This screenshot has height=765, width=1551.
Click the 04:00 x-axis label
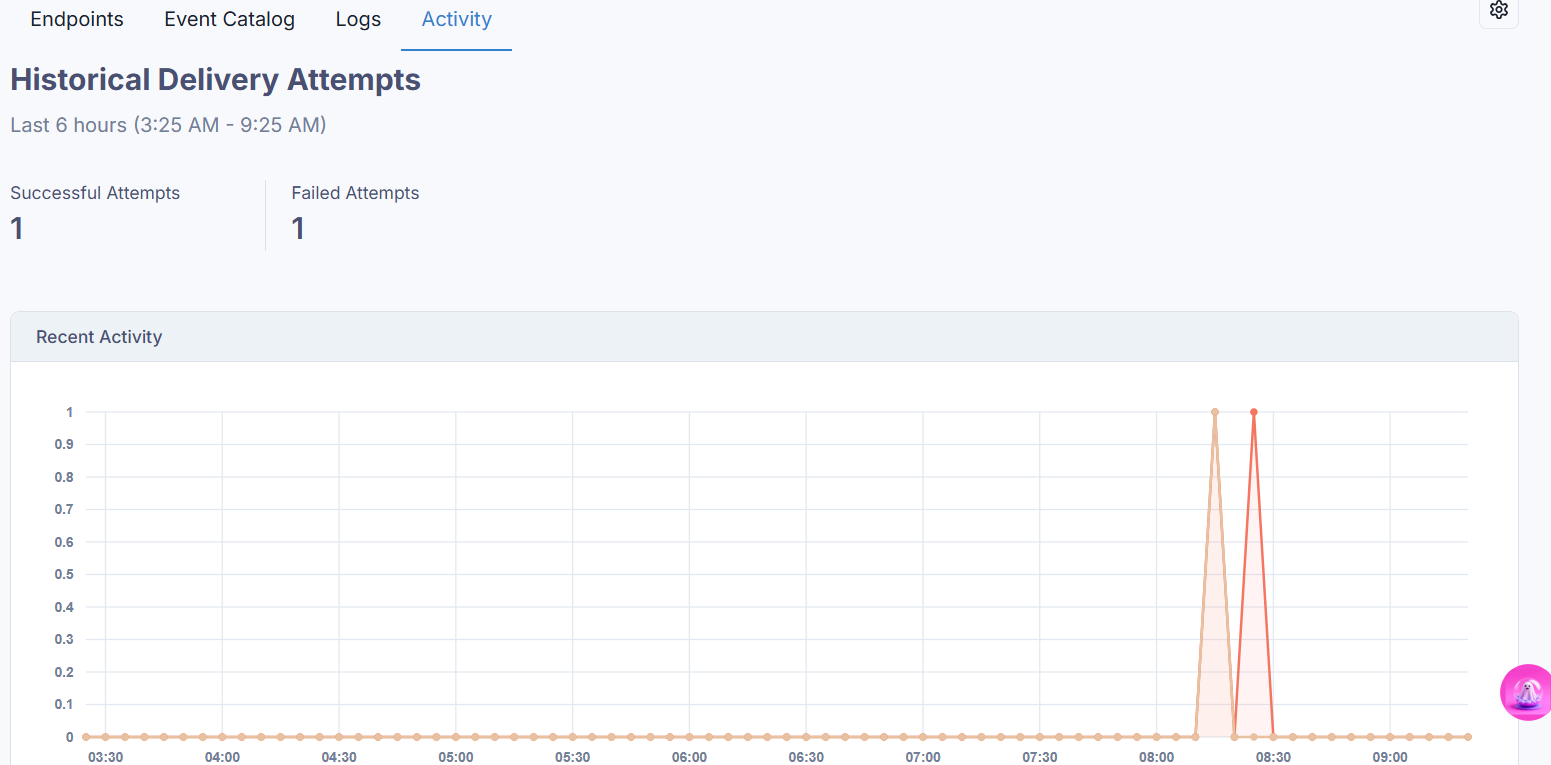(x=222, y=757)
